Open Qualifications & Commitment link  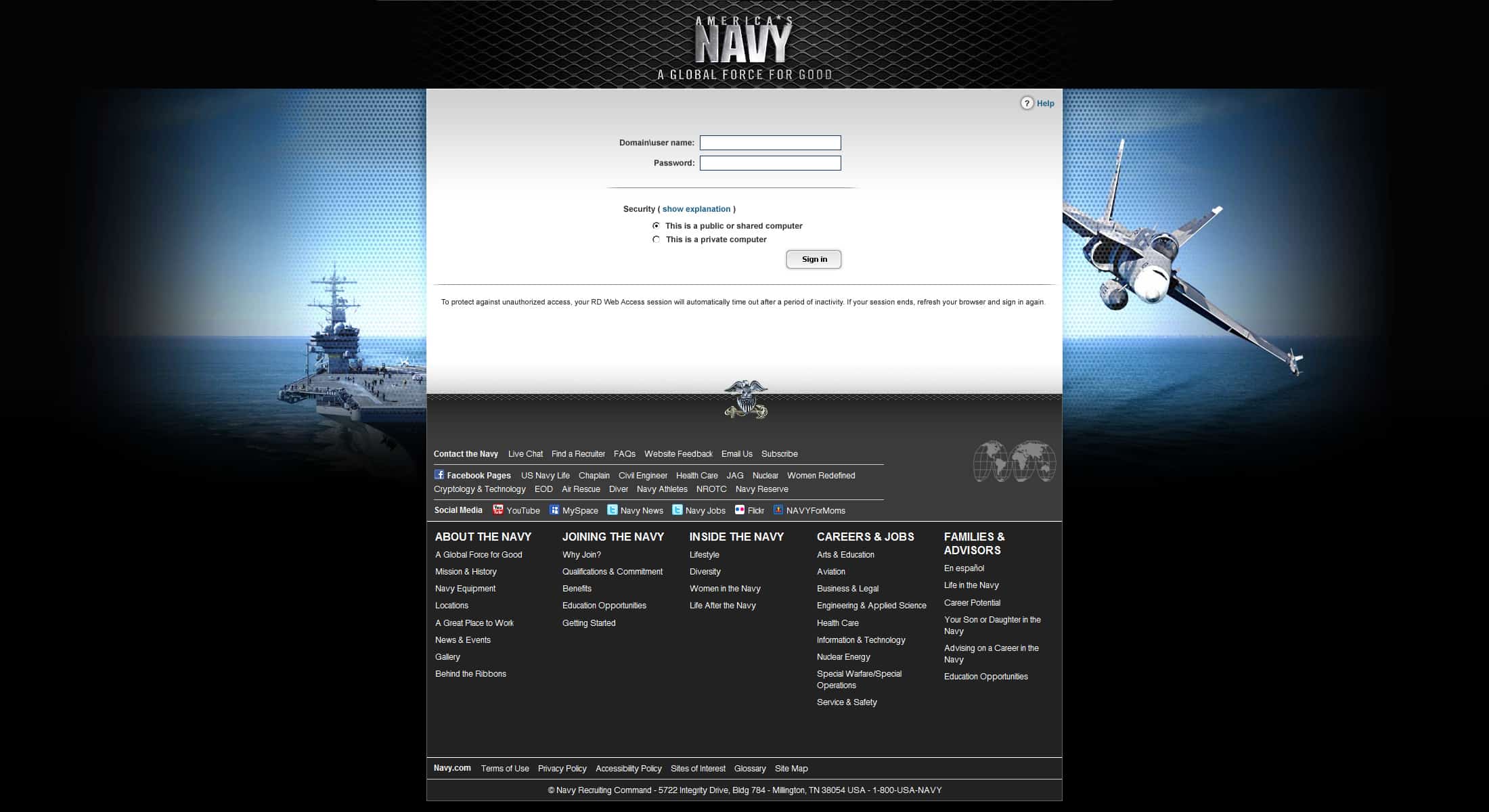point(613,572)
